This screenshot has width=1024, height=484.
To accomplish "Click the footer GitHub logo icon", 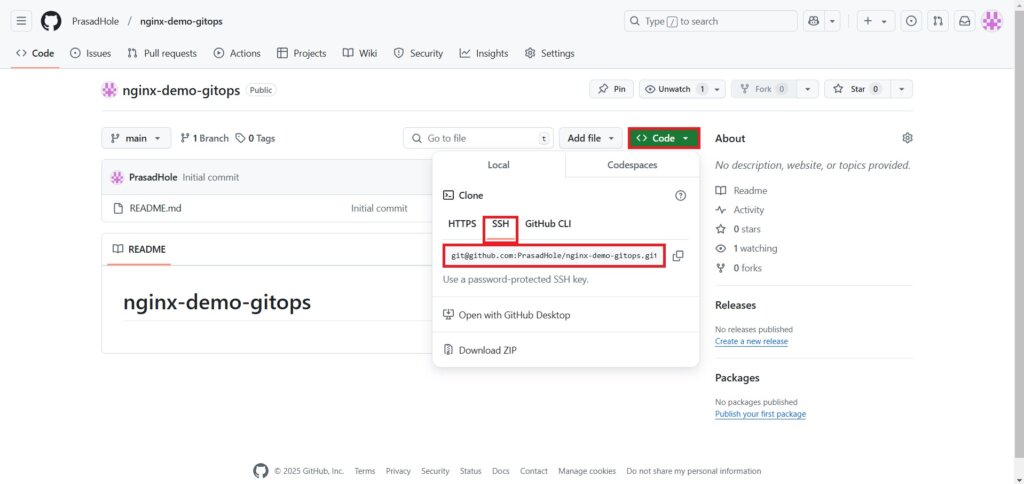I will click(x=261, y=471).
